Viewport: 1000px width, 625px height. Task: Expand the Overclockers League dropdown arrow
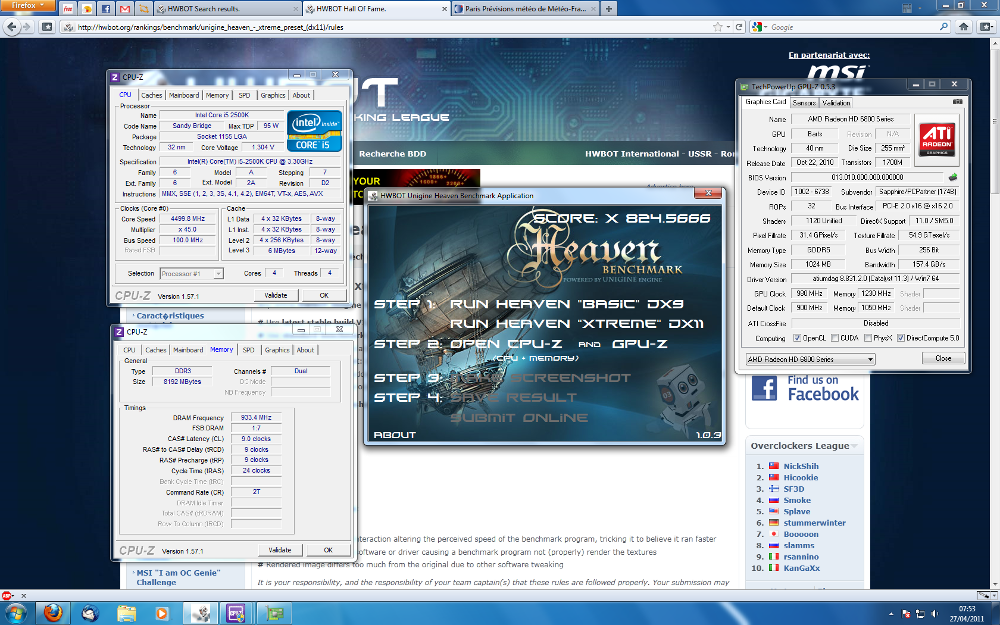854,446
